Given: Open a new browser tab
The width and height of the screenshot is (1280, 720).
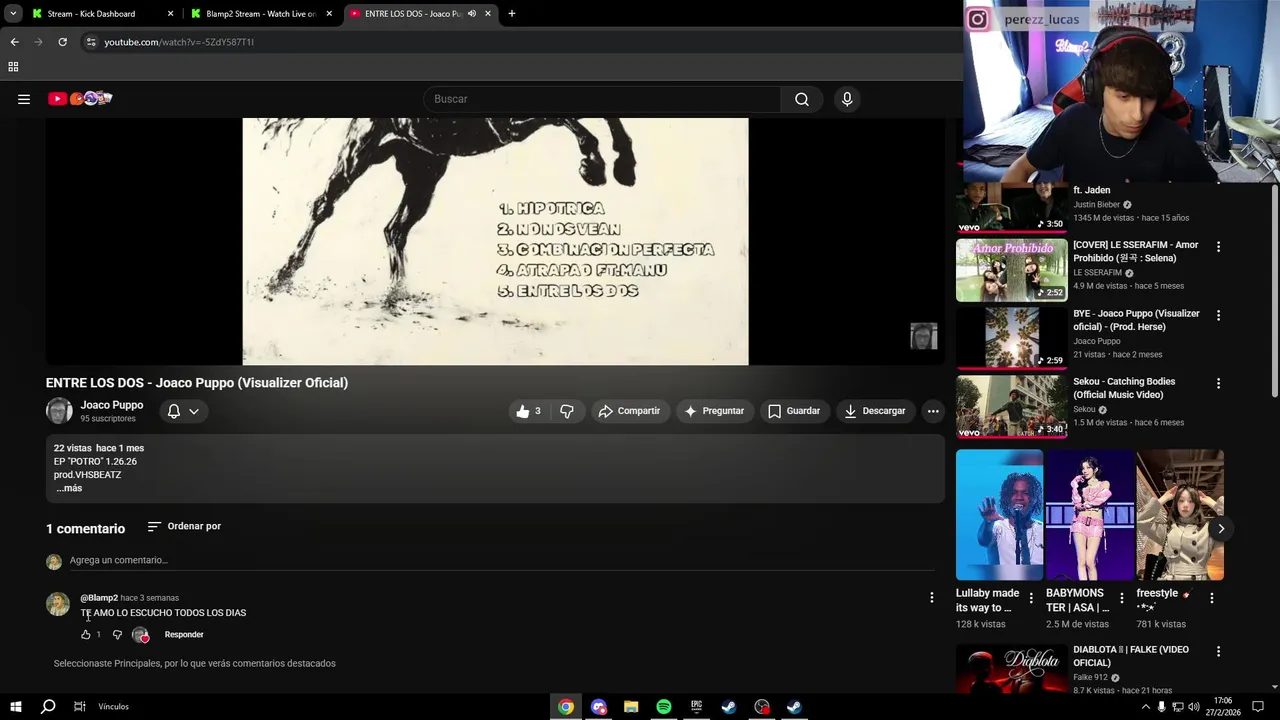Looking at the screenshot, I should point(512,14).
